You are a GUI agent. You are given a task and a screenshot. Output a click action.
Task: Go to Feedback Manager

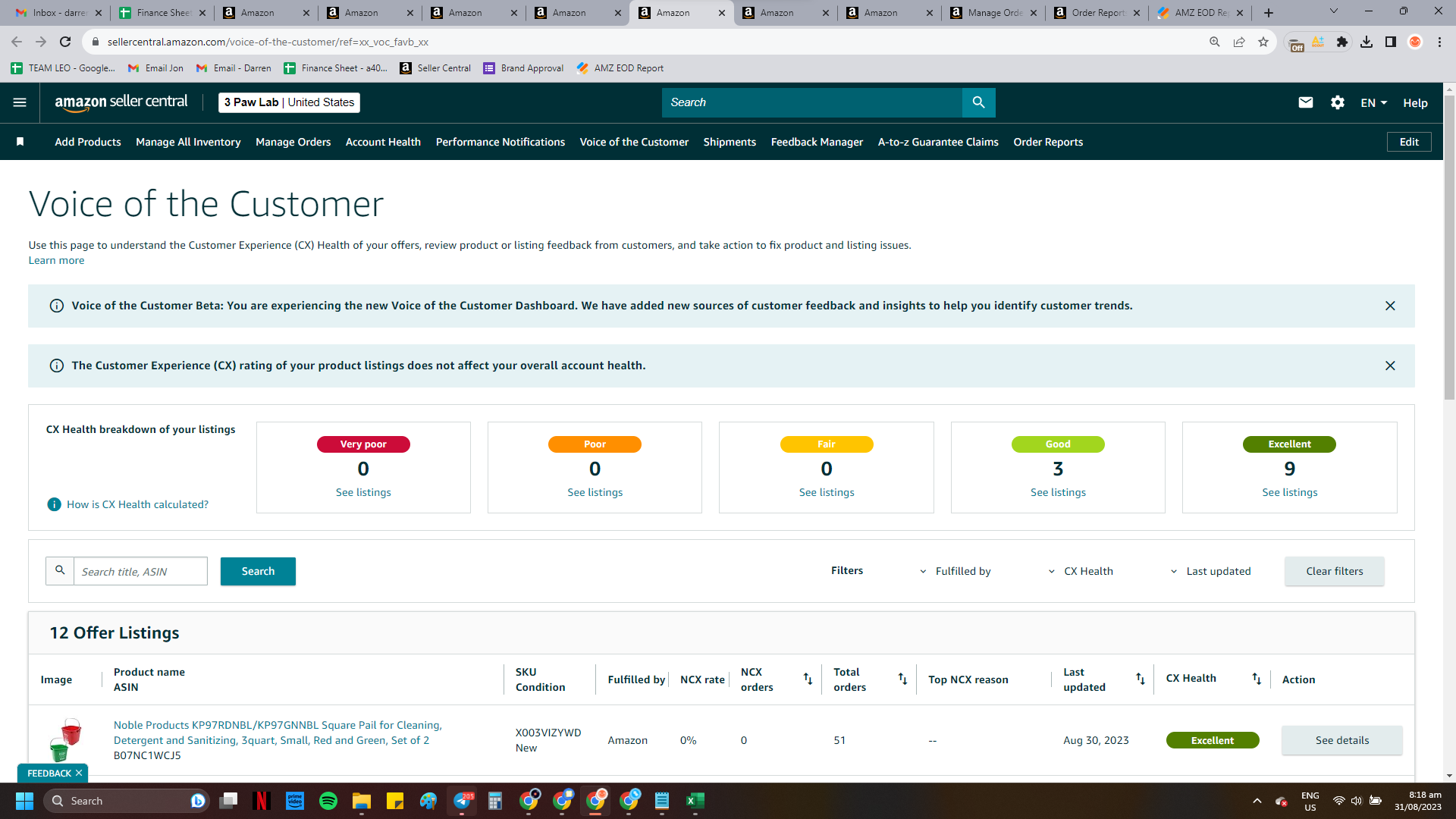(817, 142)
